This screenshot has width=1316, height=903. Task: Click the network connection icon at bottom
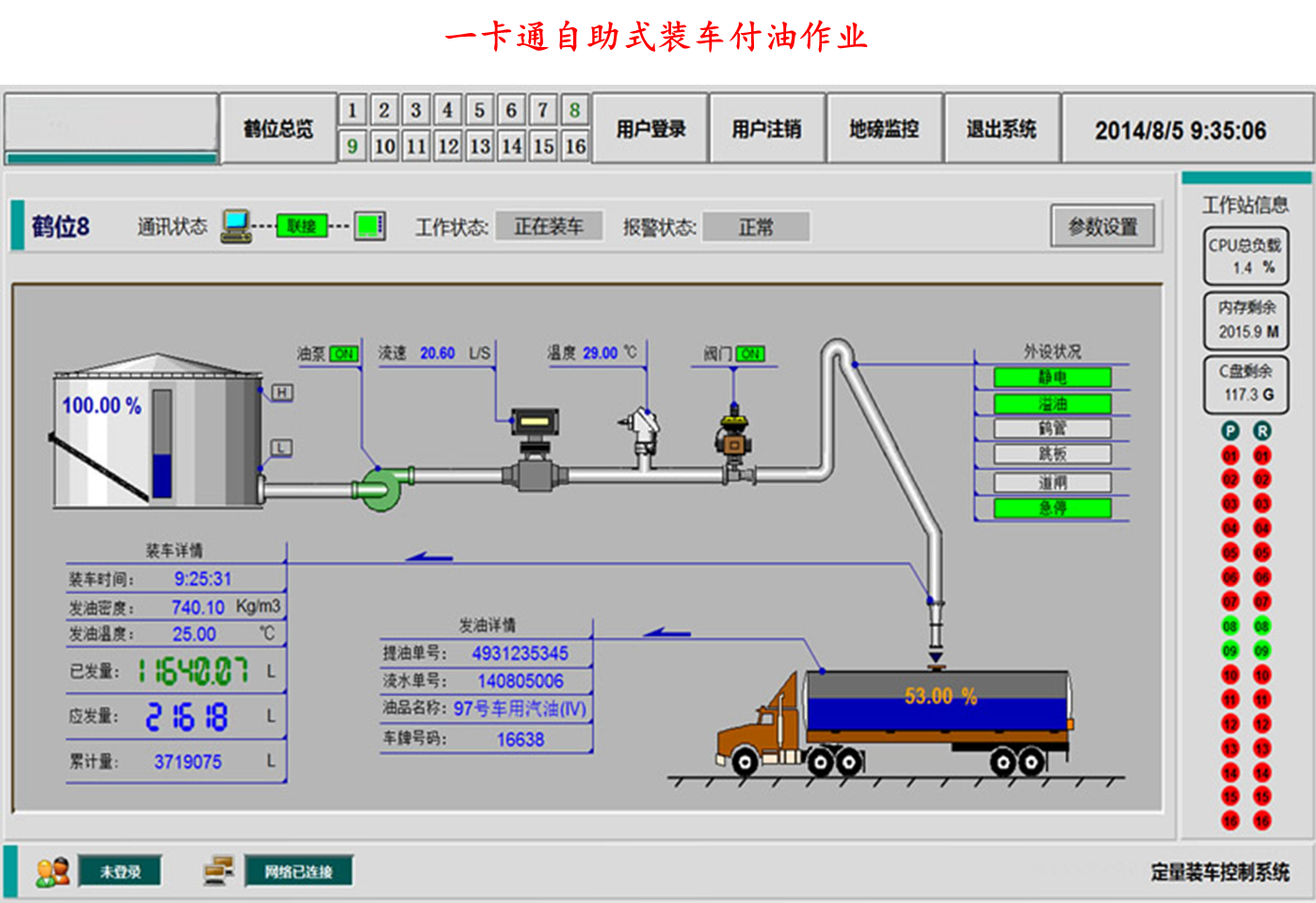[x=219, y=871]
